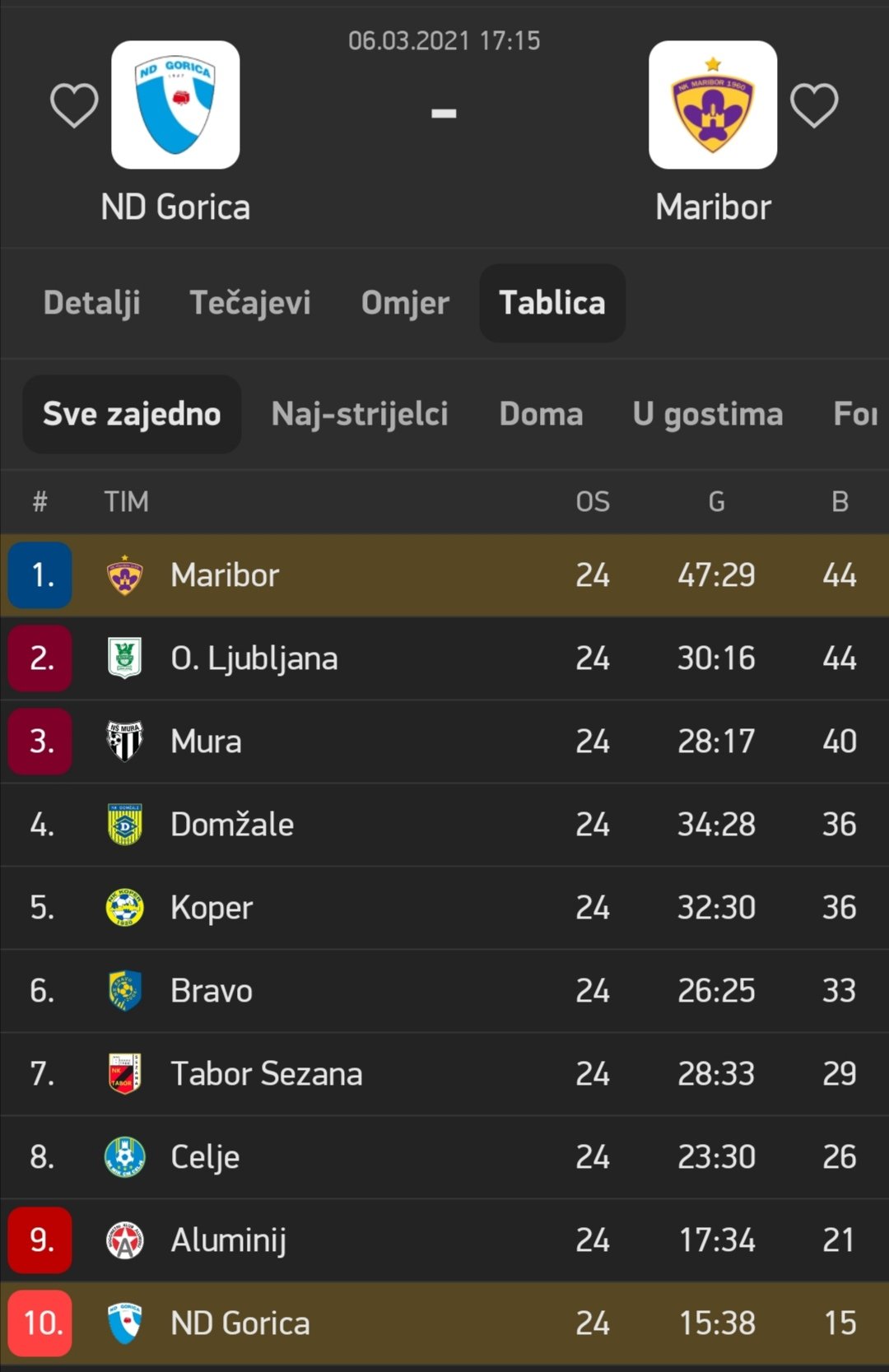The width and height of the screenshot is (889, 1372).
Task: Tap Mura club logo in table
Action: [x=125, y=742]
